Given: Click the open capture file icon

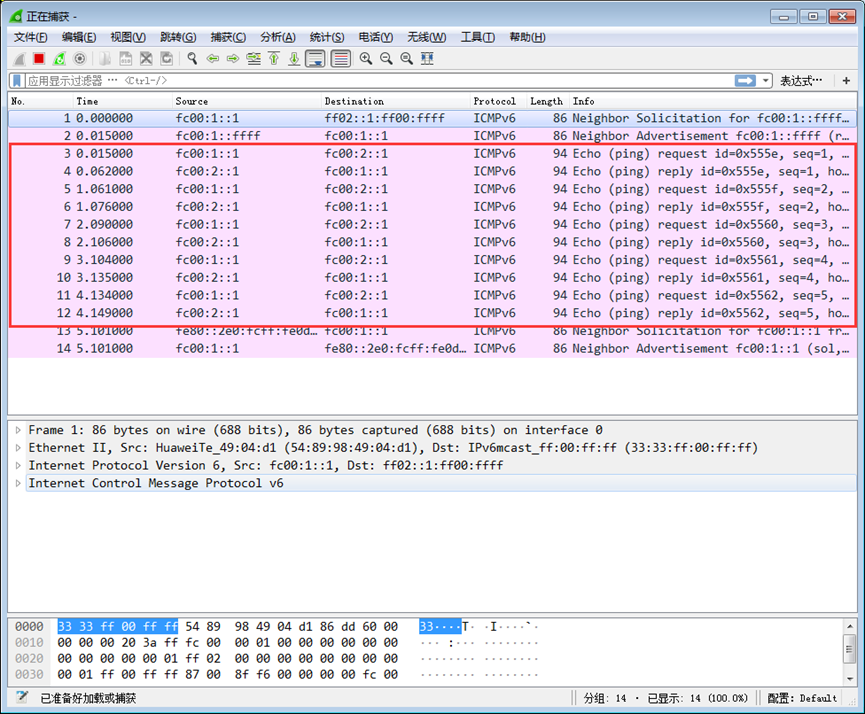Looking at the screenshot, I should tap(105, 58).
